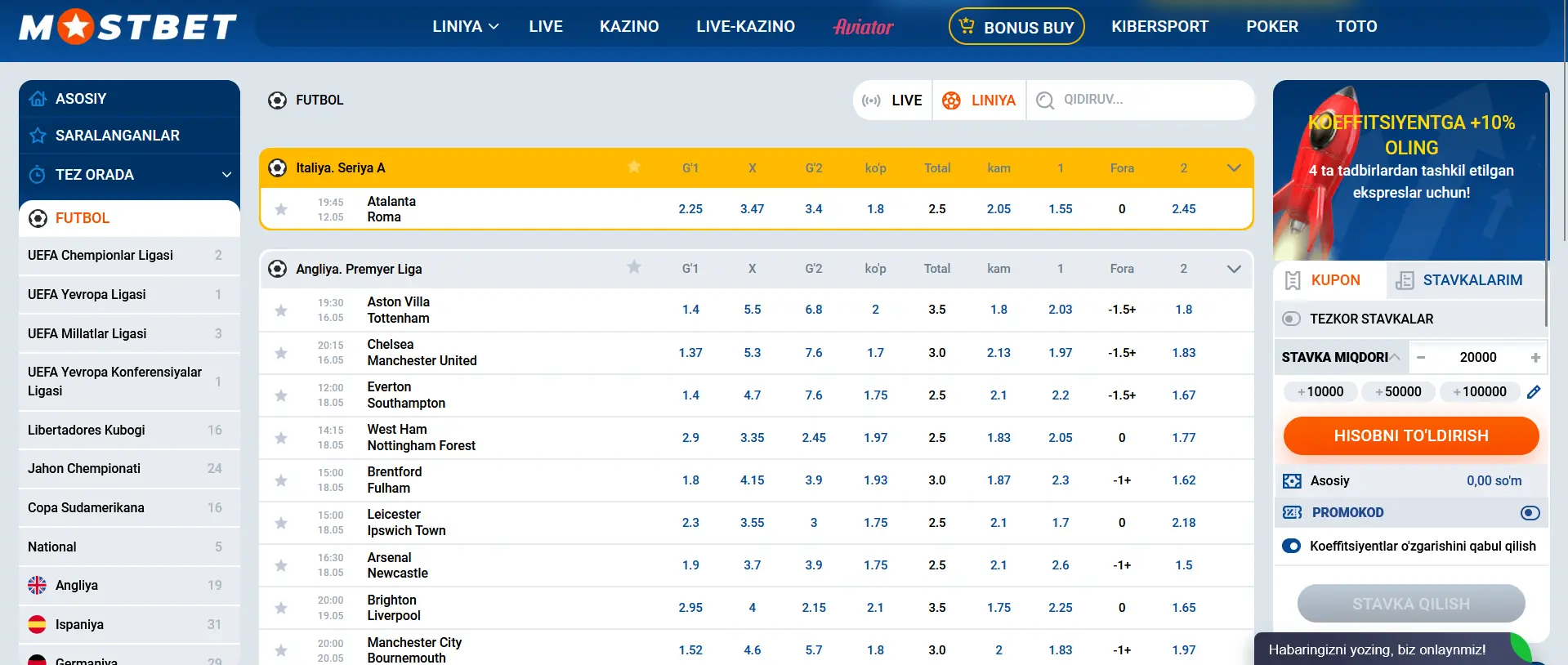Image resolution: width=1568 pixels, height=665 pixels.
Task: Star the Aston Villa vs Tottenham match
Action: click(x=281, y=310)
